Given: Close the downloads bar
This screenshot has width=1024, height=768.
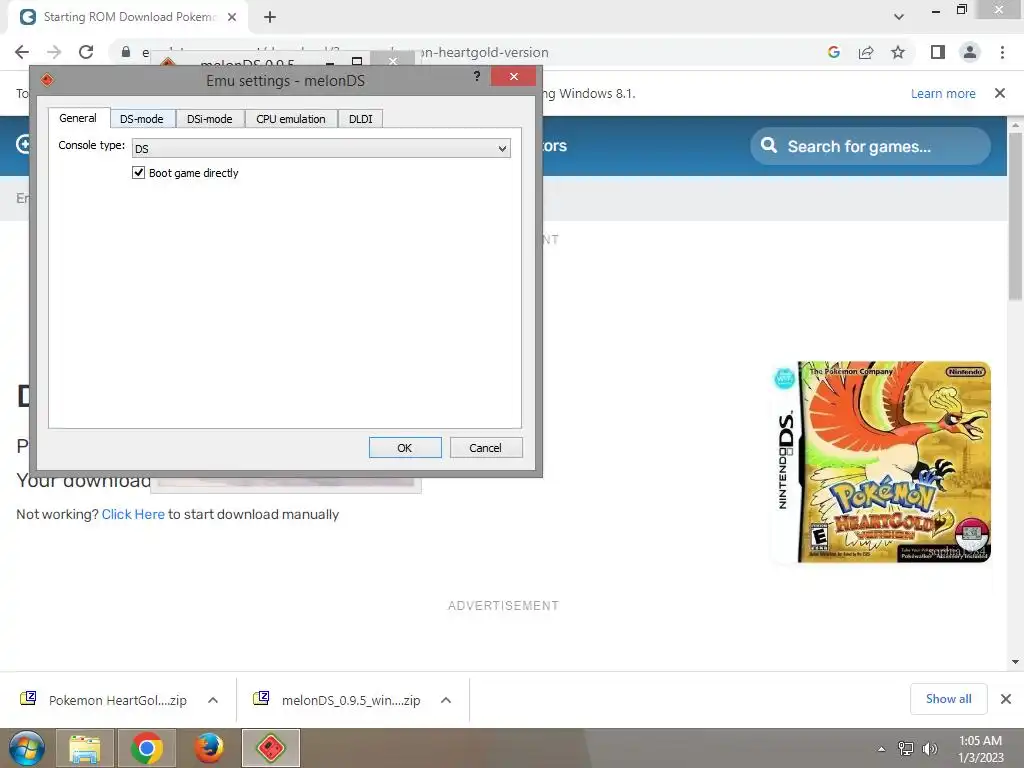Looking at the screenshot, I should coord(1006,699).
